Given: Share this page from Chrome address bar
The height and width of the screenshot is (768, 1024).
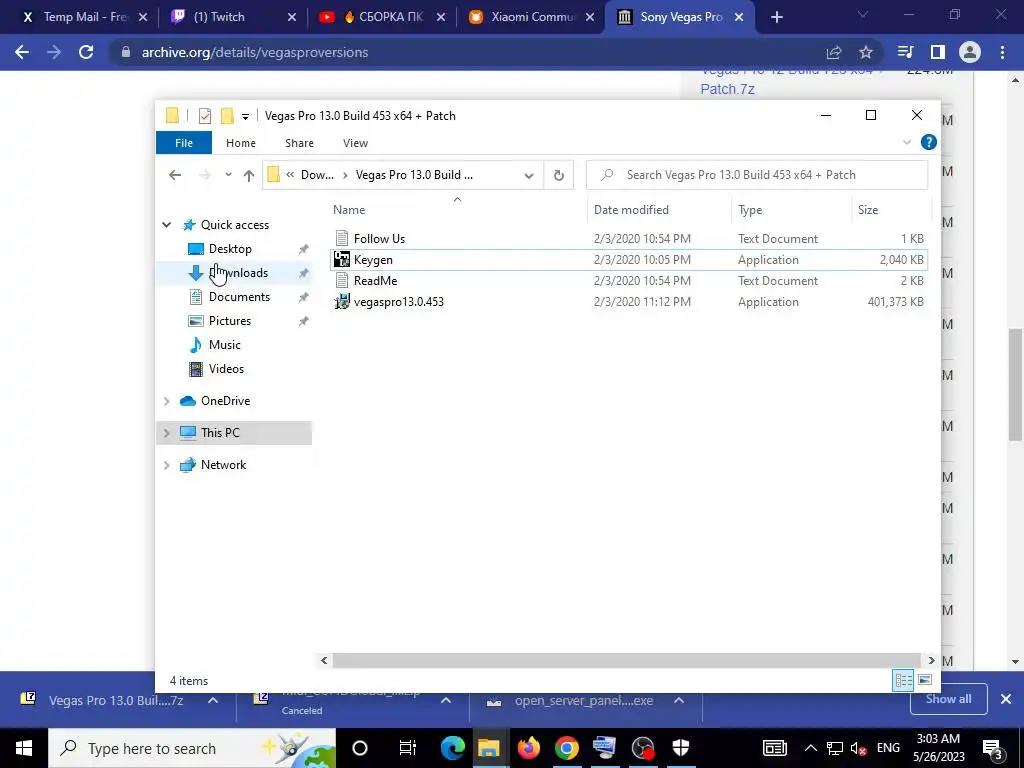Looking at the screenshot, I should click(x=834, y=52).
